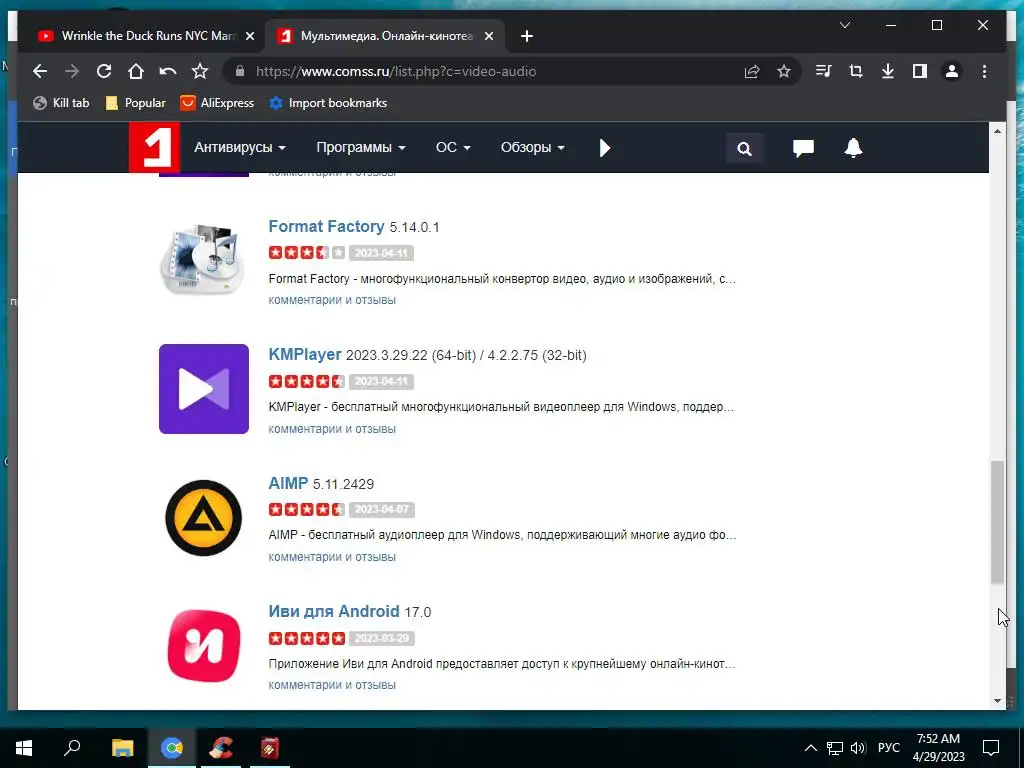This screenshot has height=768, width=1024.
Task: Open the browser home page icon
Action: click(x=136, y=71)
